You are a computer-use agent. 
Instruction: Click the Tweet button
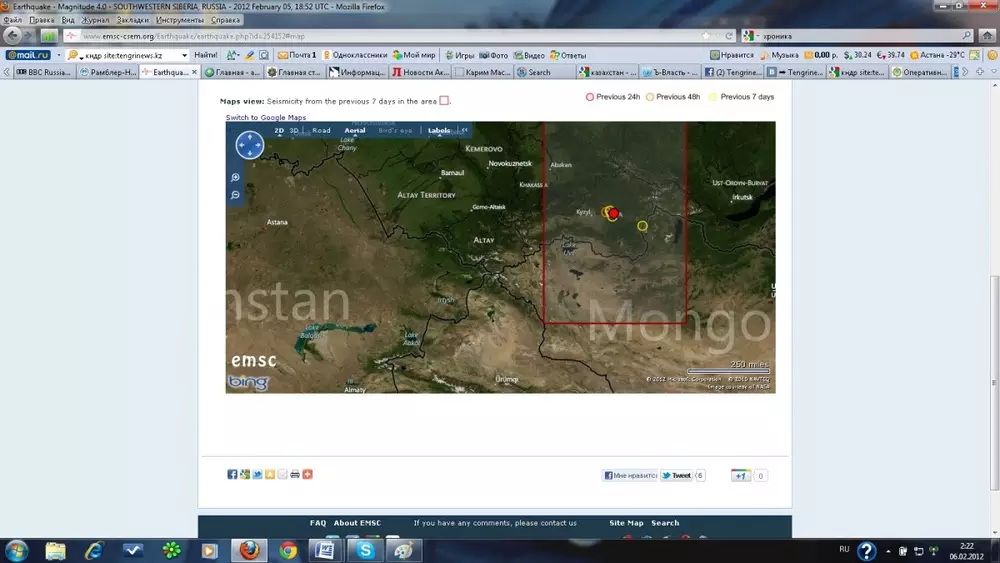(x=676, y=476)
